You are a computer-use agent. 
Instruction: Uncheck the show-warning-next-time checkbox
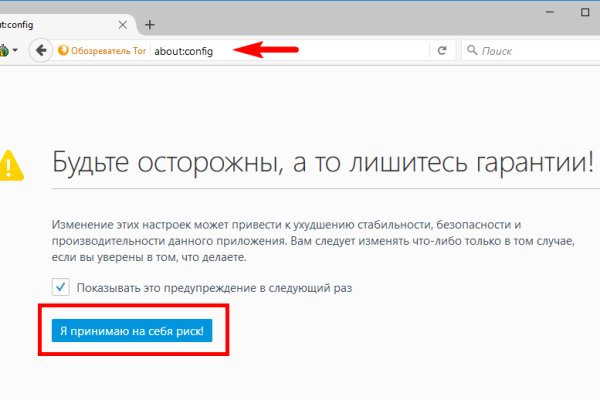coord(62,287)
